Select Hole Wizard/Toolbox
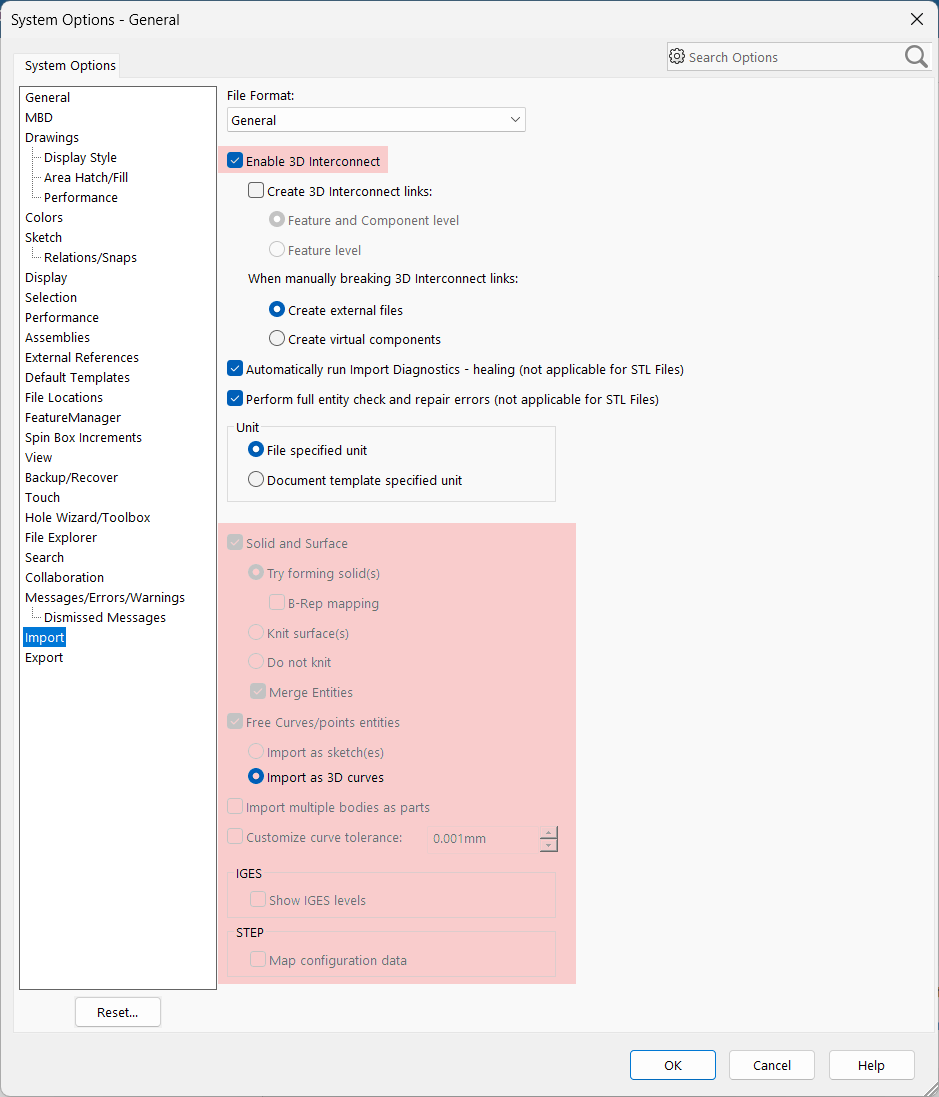Image resolution: width=939 pixels, height=1097 pixels. click(x=87, y=518)
